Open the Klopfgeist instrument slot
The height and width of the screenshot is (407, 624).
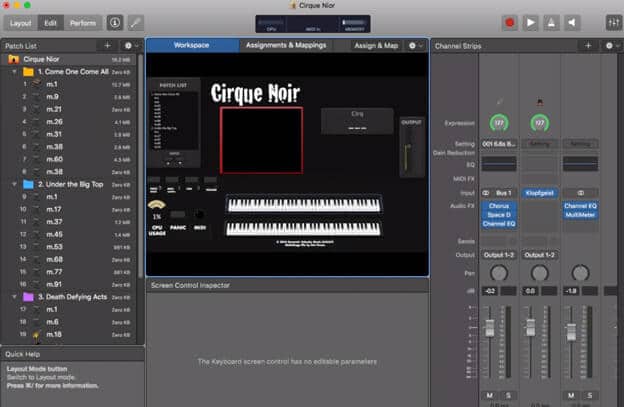[540, 193]
